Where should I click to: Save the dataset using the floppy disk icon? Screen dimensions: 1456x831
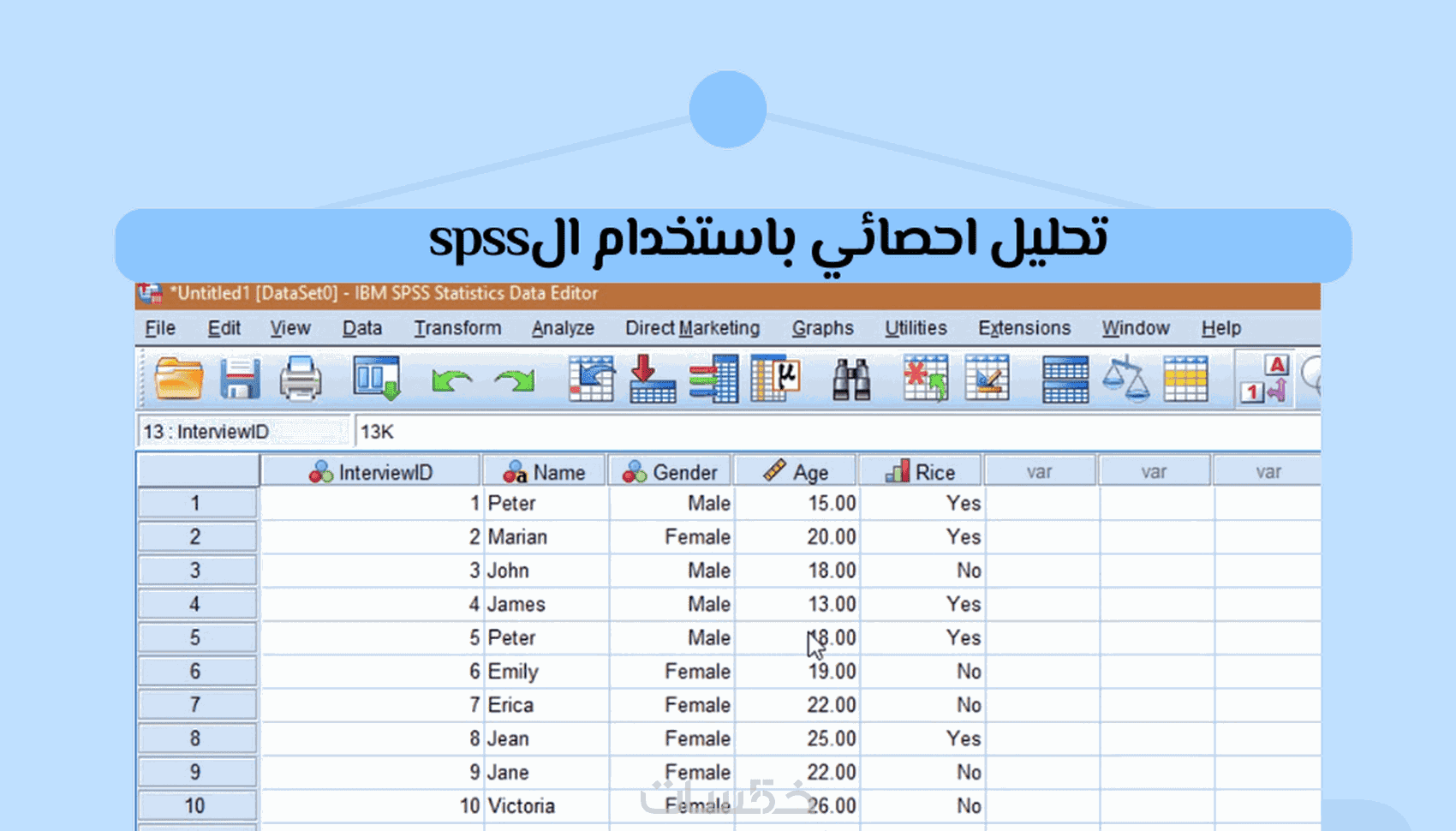click(x=240, y=379)
